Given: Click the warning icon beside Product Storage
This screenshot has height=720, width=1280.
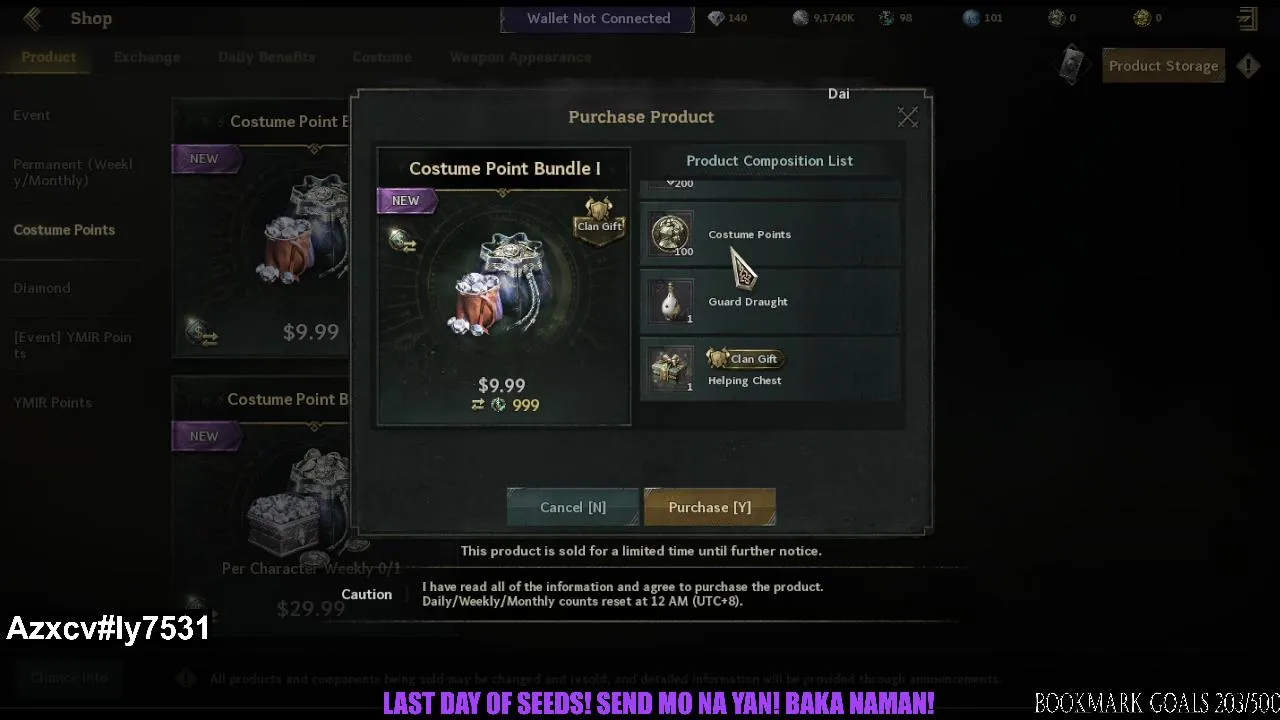Looking at the screenshot, I should coord(1248,66).
